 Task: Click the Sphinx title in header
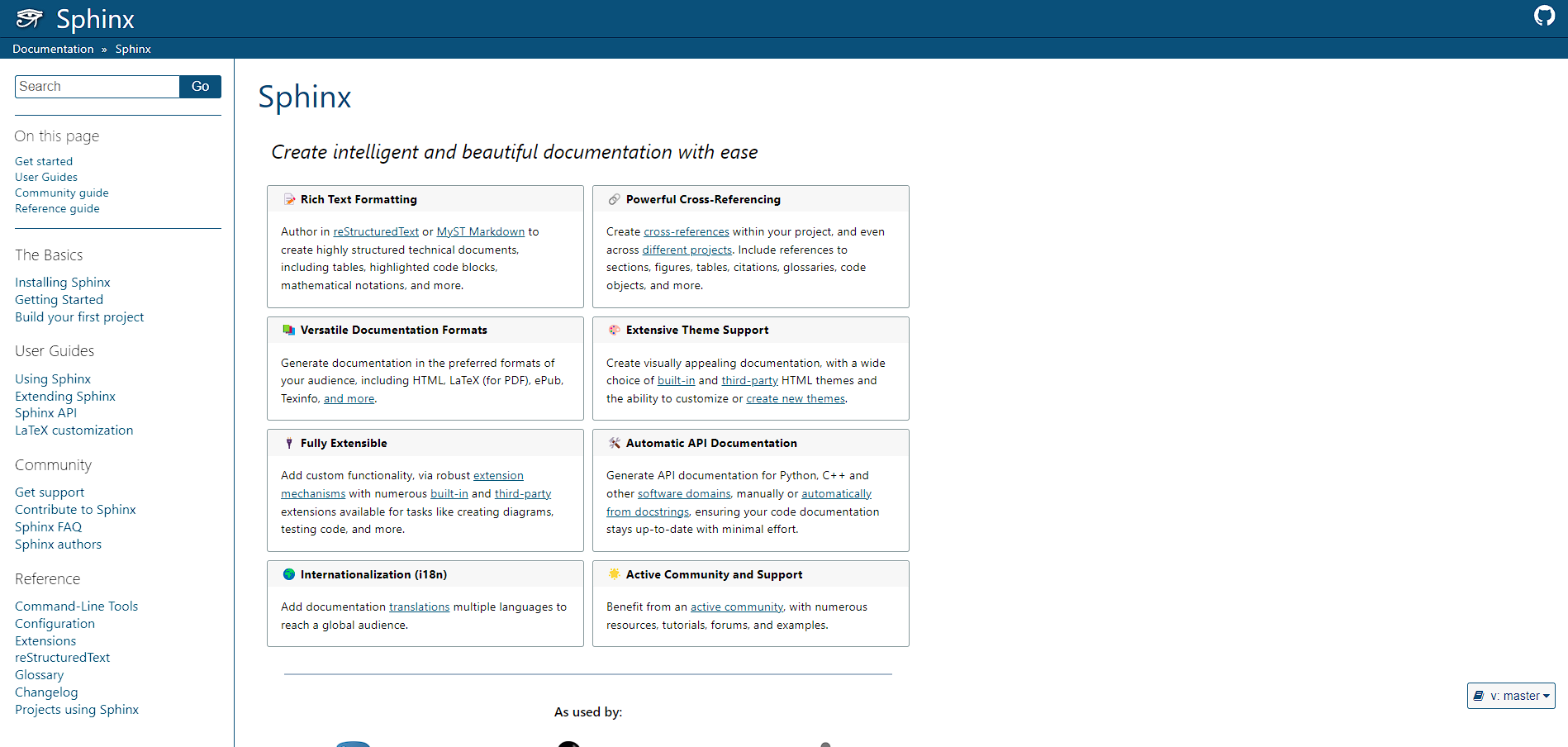pos(95,19)
